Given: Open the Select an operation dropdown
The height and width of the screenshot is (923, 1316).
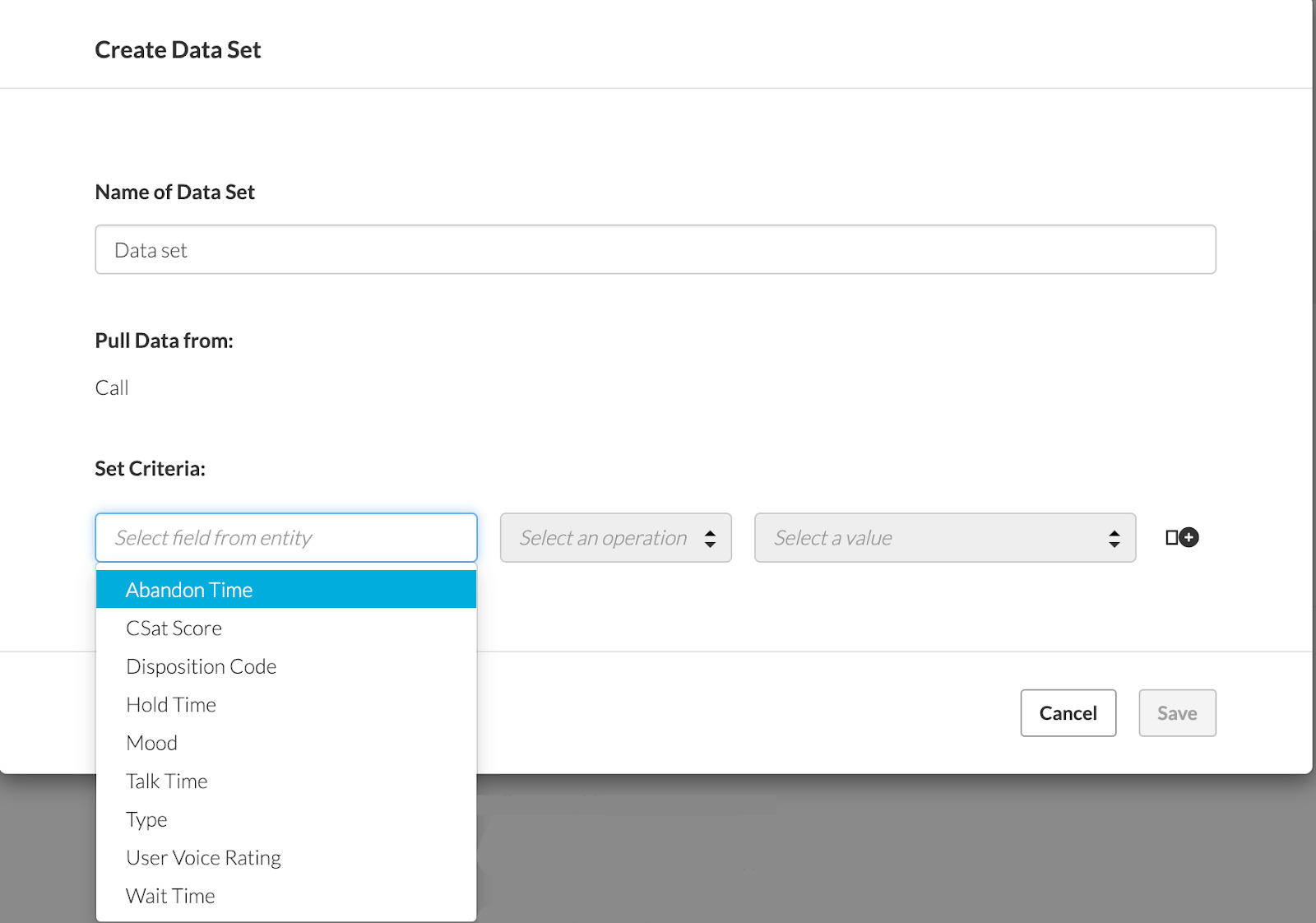Looking at the screenshot, I should (x=616, y=538).
